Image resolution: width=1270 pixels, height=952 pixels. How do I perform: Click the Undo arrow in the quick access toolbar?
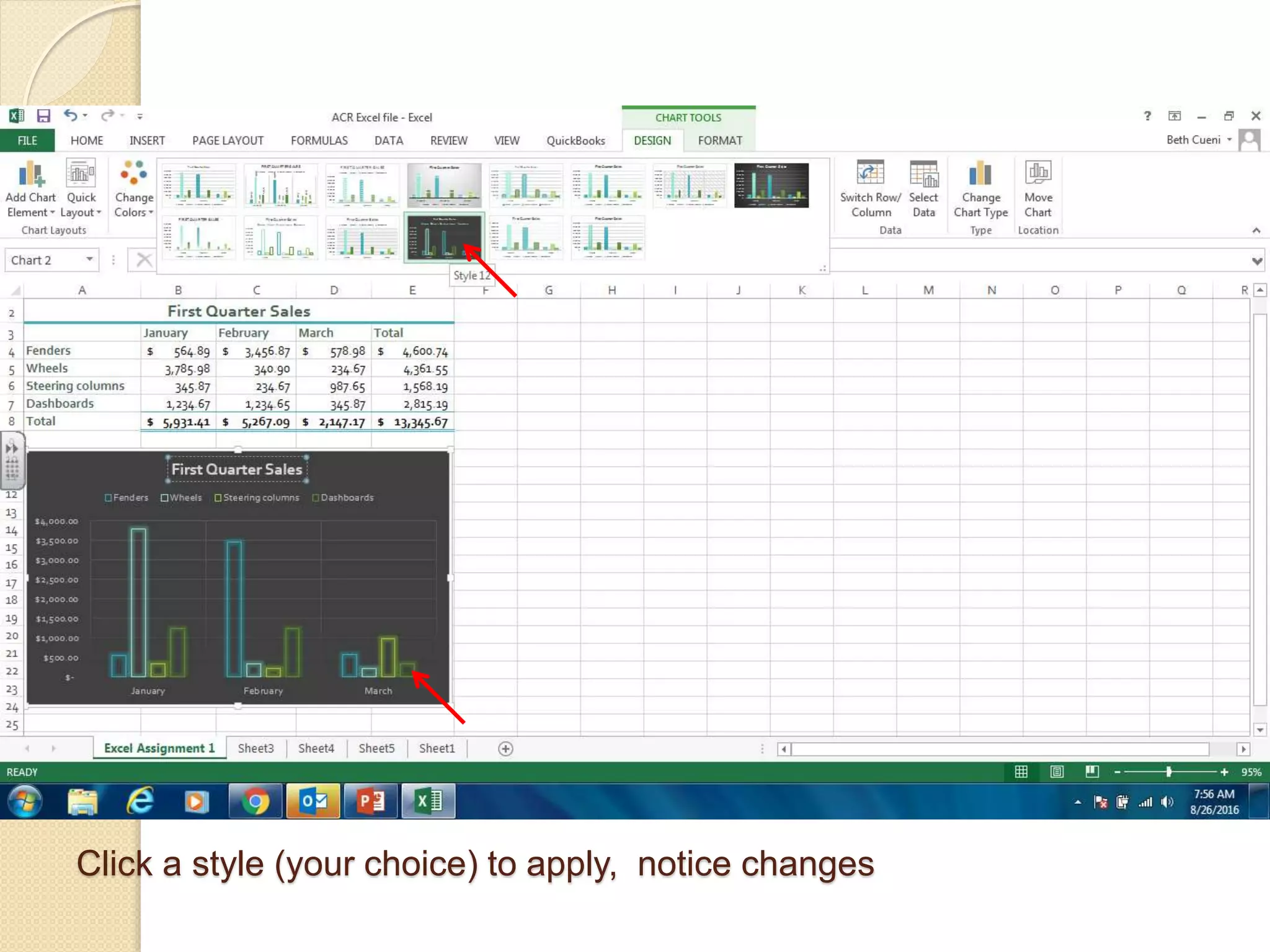tap(70, 115)
